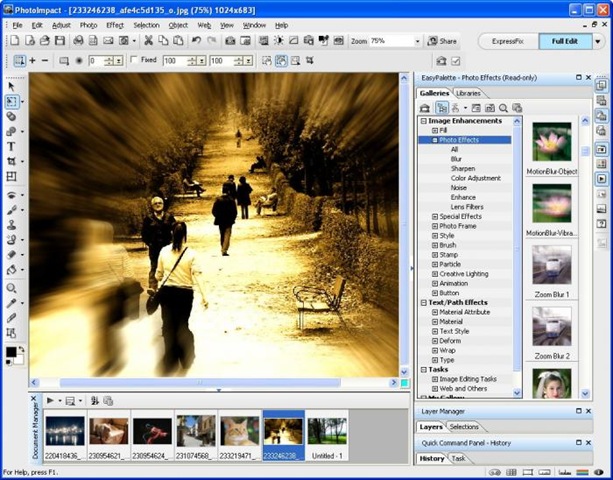Viewport: 613px width, 480px height.
Task: Switch to ExpressFix mode
Action: (508, 41)
